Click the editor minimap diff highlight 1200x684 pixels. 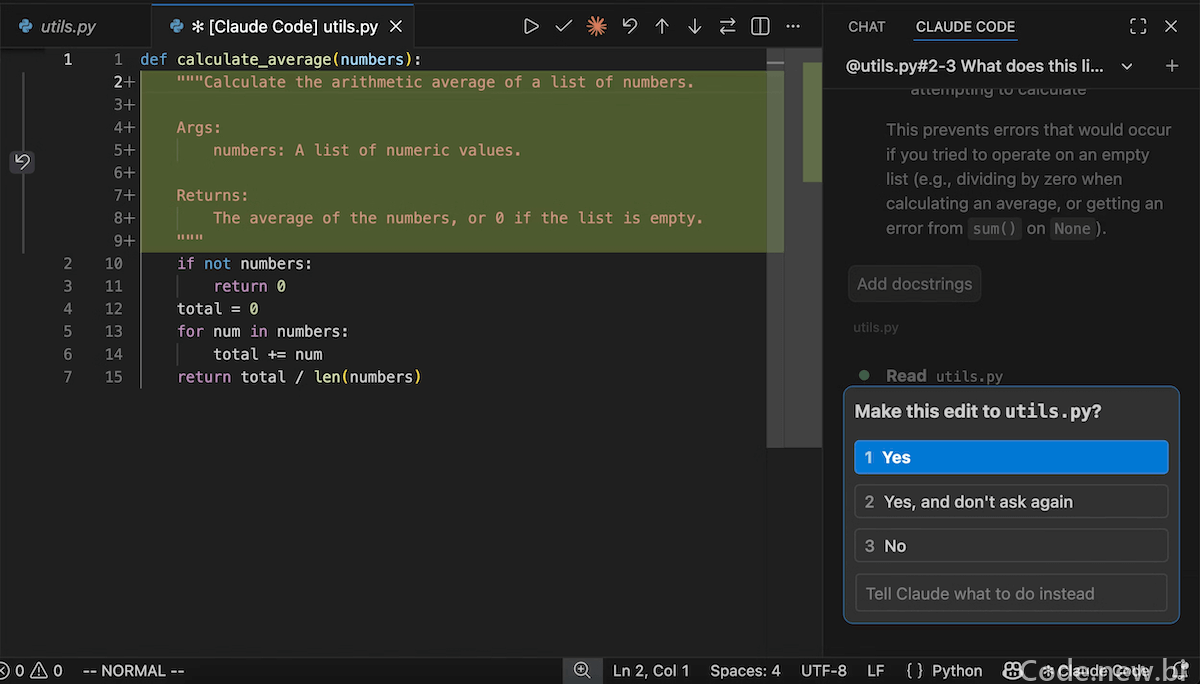[x=811, y=122]
